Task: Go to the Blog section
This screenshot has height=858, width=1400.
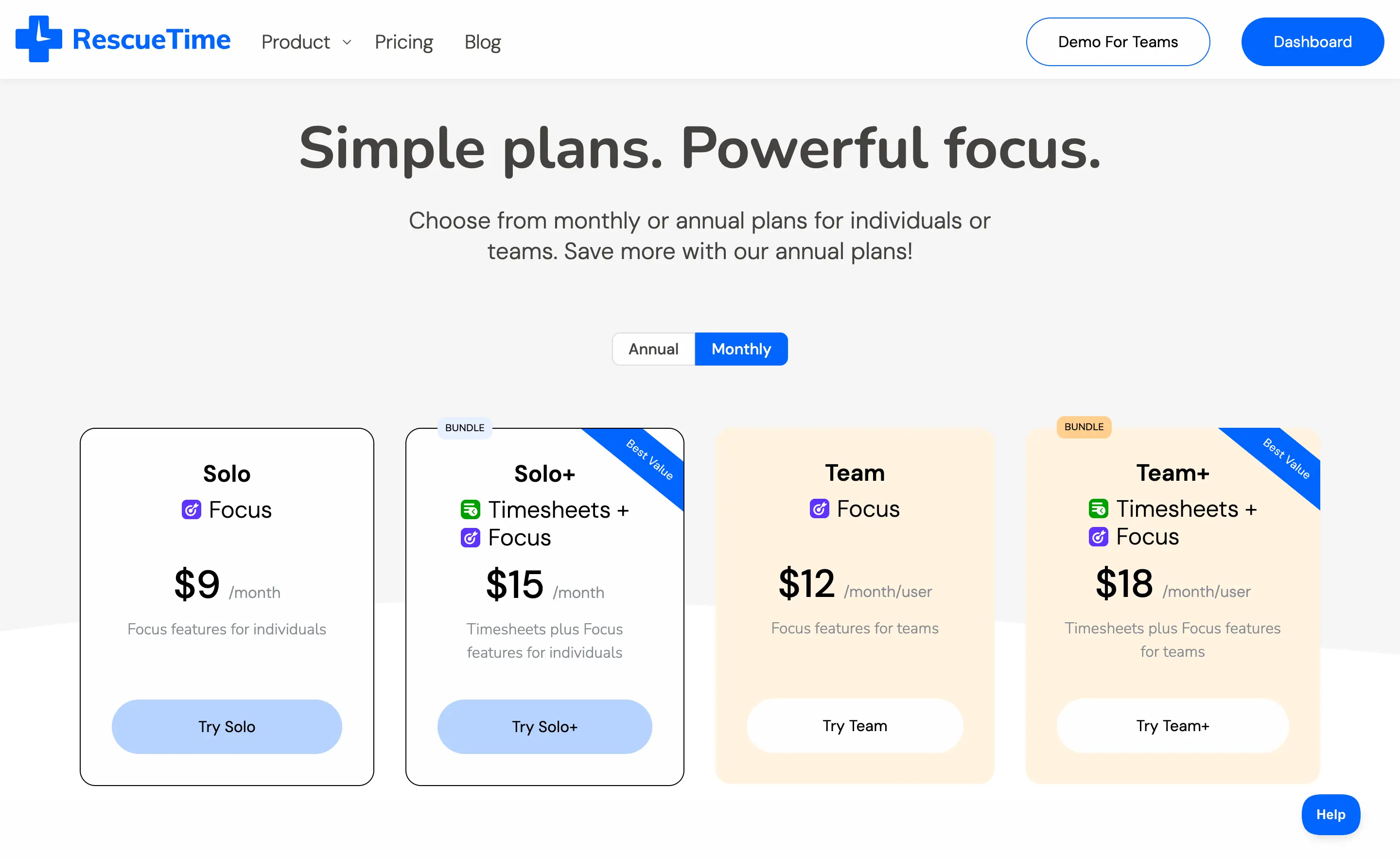Action: (482, 41)
